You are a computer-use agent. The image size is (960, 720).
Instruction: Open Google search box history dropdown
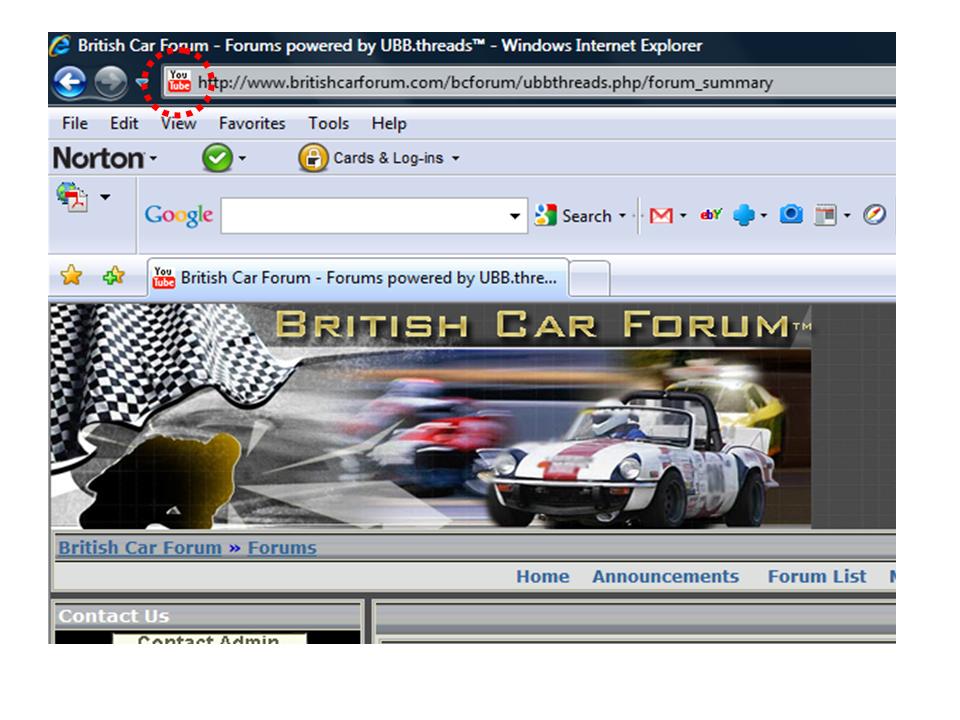tap(515, 216)
